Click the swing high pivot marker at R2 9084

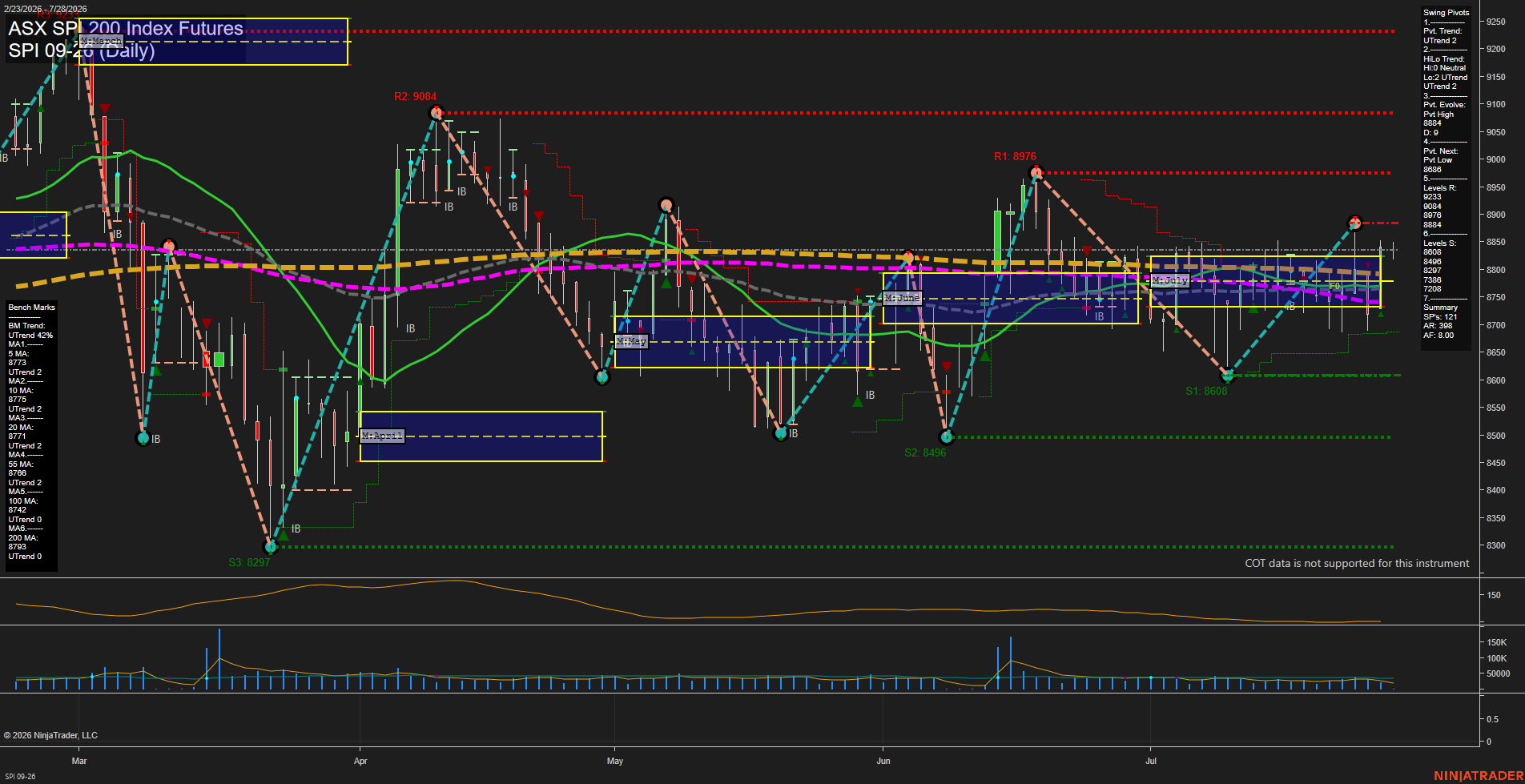click(436, 112)
